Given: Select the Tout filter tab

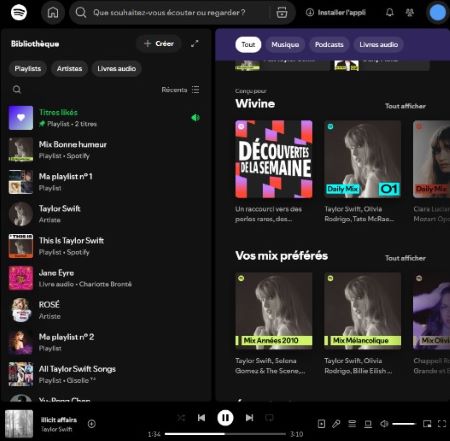Looking at the screenshot, I should [x=248, y=44].
